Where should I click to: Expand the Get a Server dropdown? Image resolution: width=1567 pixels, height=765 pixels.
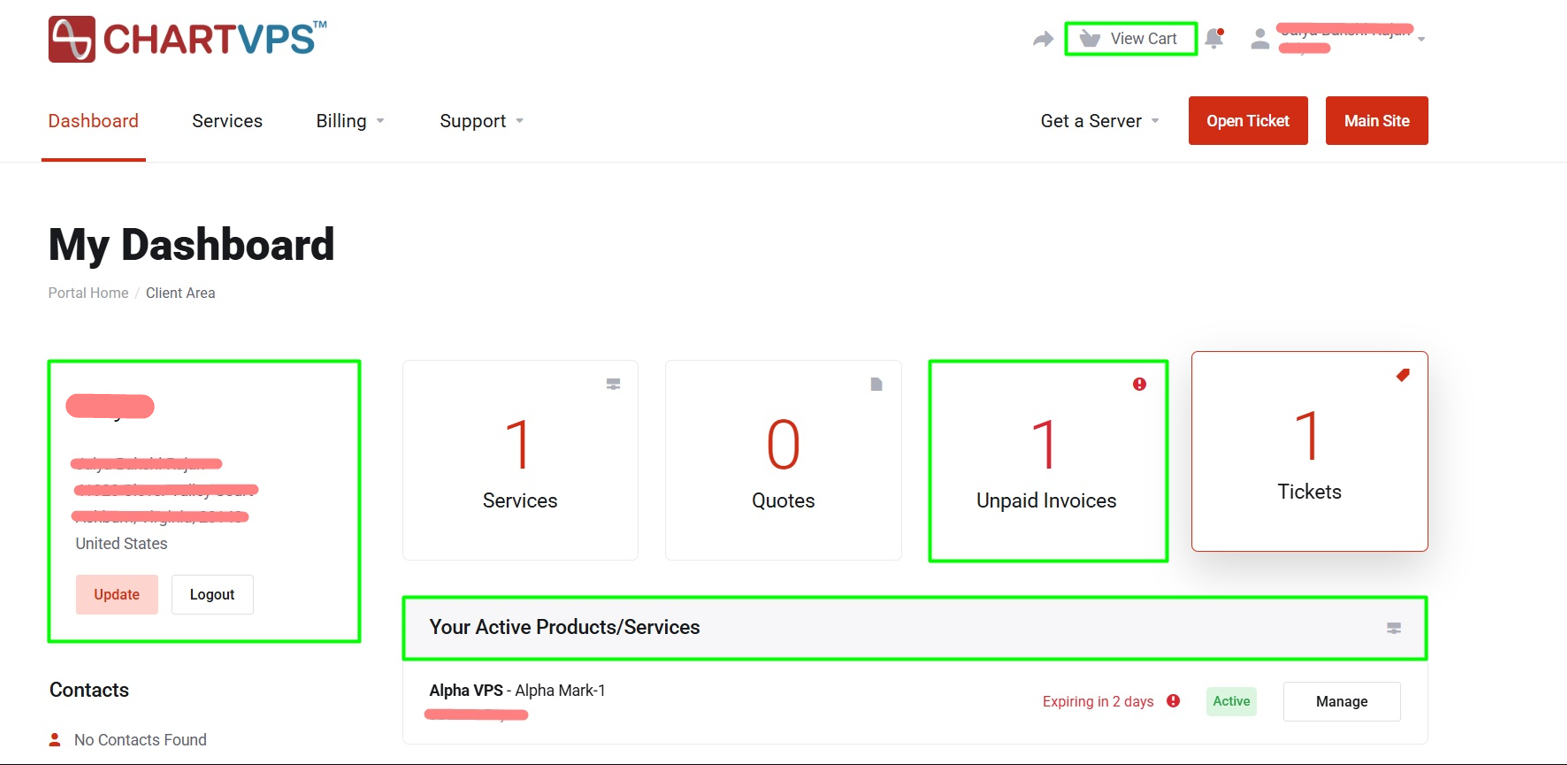coord(1100,121)
